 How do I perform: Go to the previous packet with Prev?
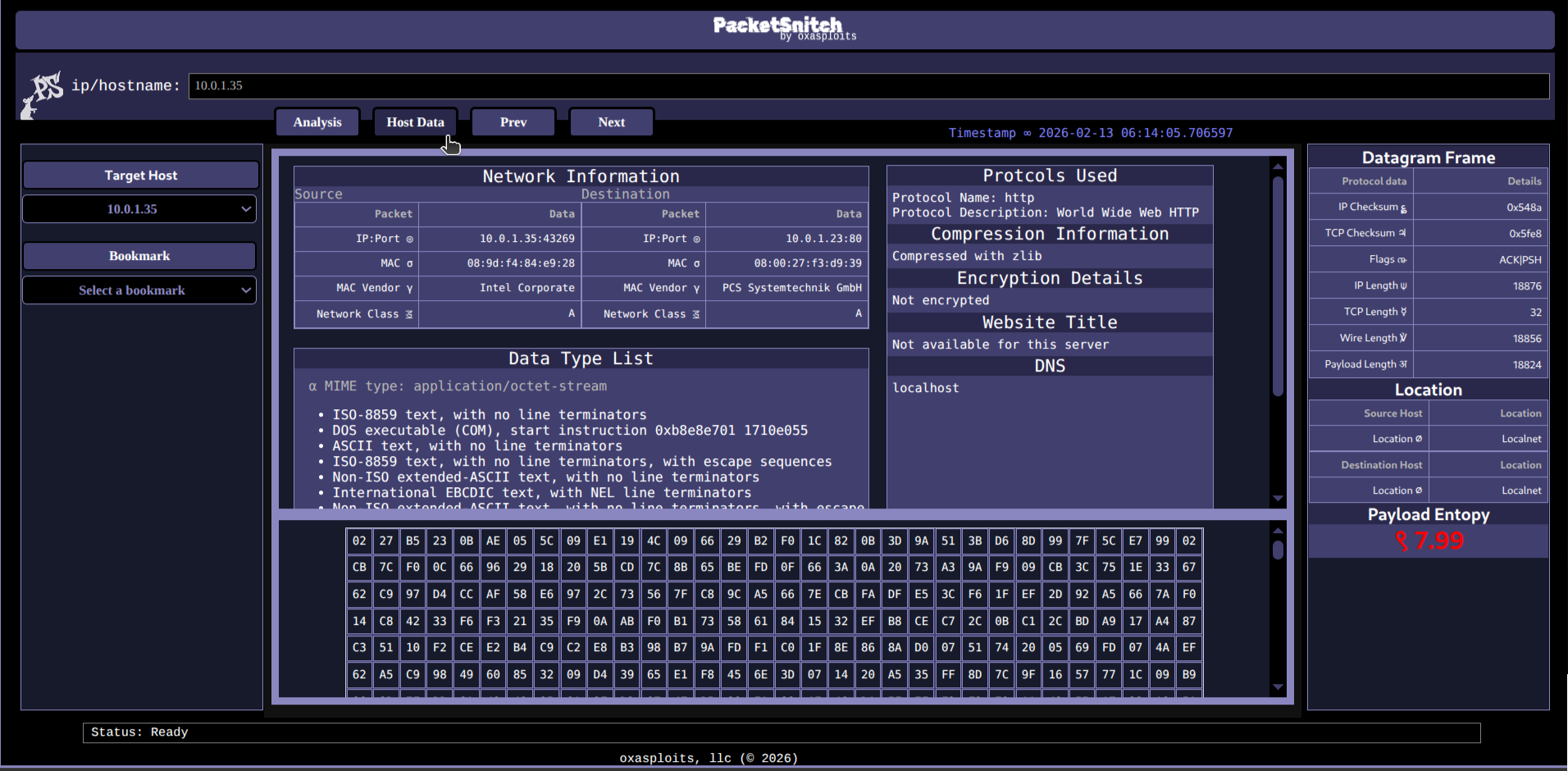click(513, 122)
